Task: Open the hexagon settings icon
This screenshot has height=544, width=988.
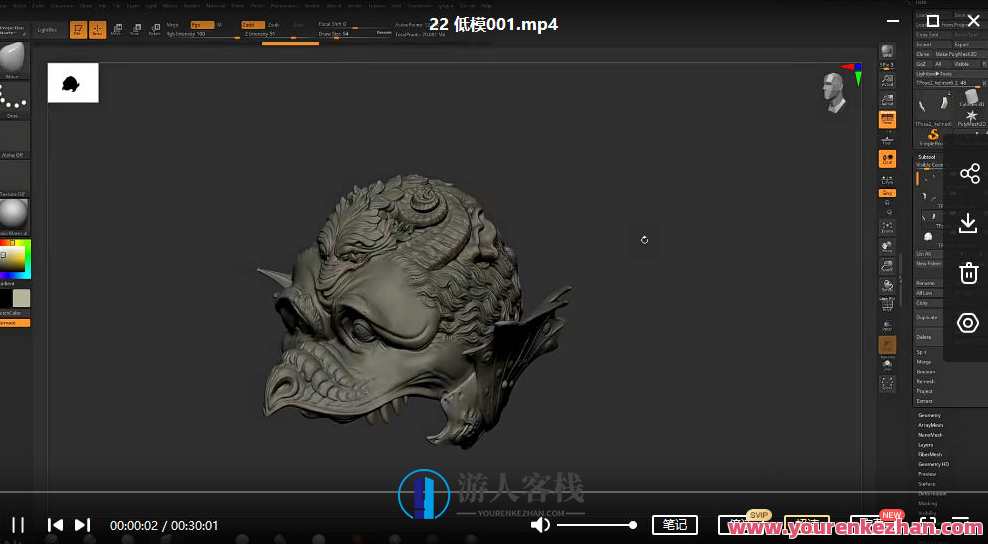Action: [968, 323]
